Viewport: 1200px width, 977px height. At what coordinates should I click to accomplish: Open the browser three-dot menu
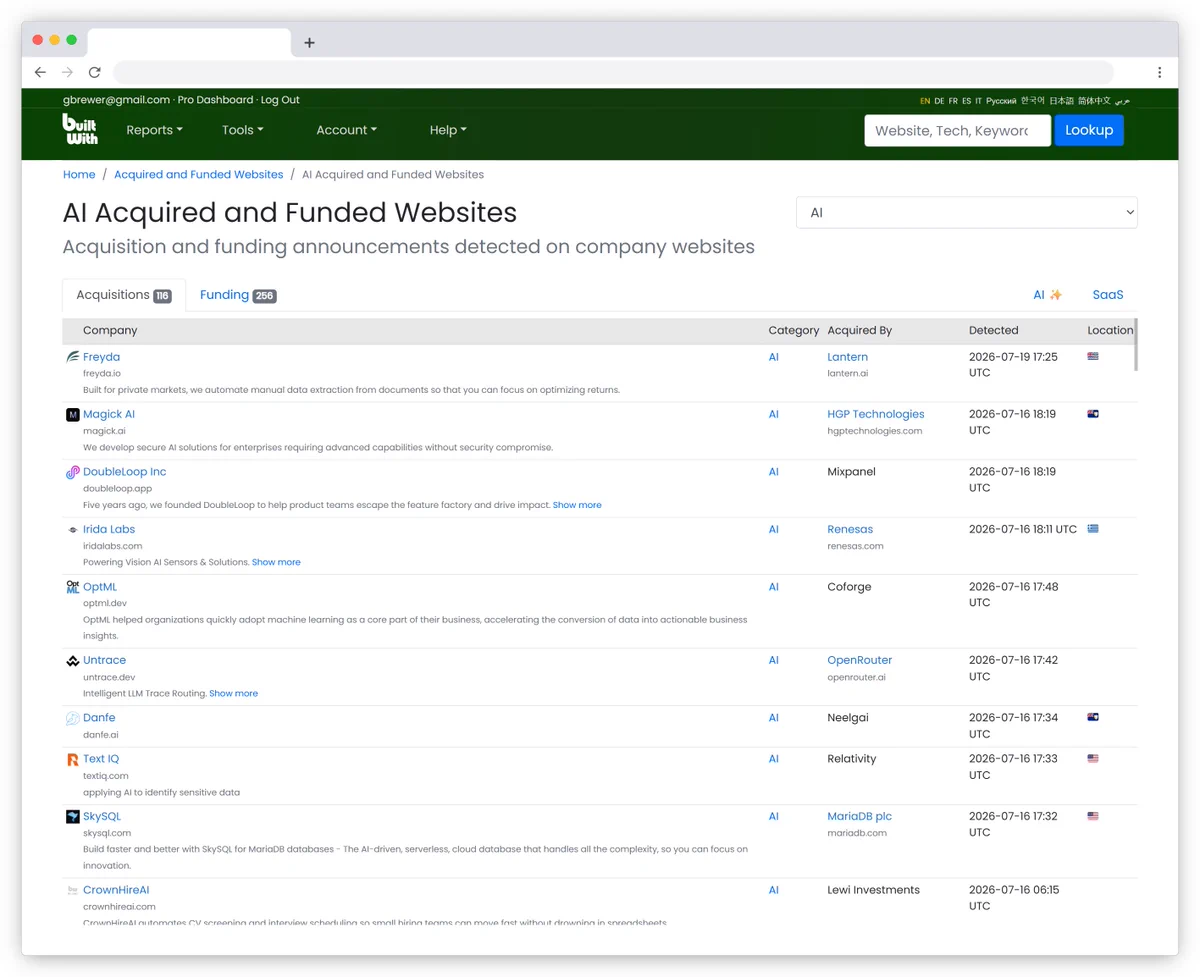(x=1159, y=72)
